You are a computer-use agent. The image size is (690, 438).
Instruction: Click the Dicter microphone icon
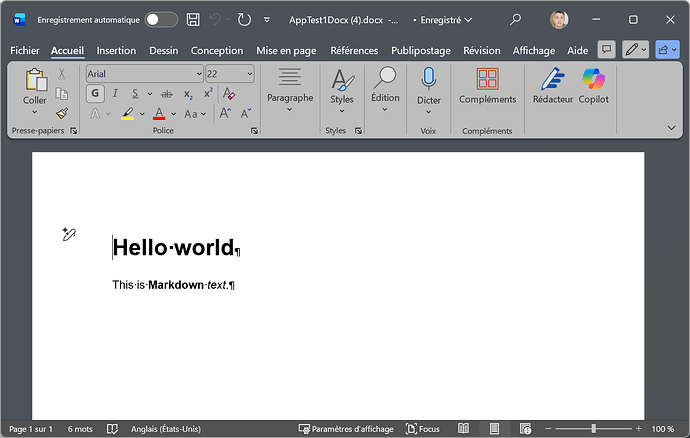coord(428,78)
